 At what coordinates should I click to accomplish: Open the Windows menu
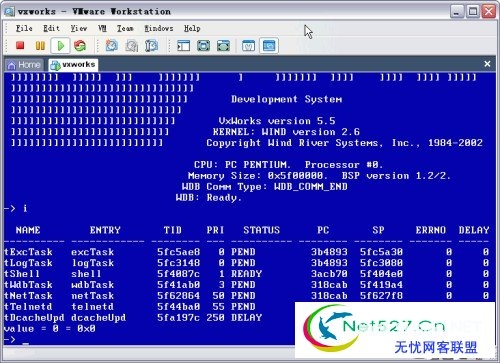pyautogui.click(x=159, y=28)
